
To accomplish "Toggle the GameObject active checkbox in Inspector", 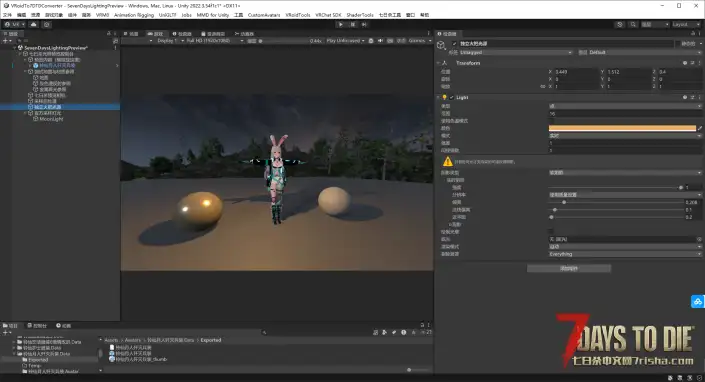I will [455, 44].
